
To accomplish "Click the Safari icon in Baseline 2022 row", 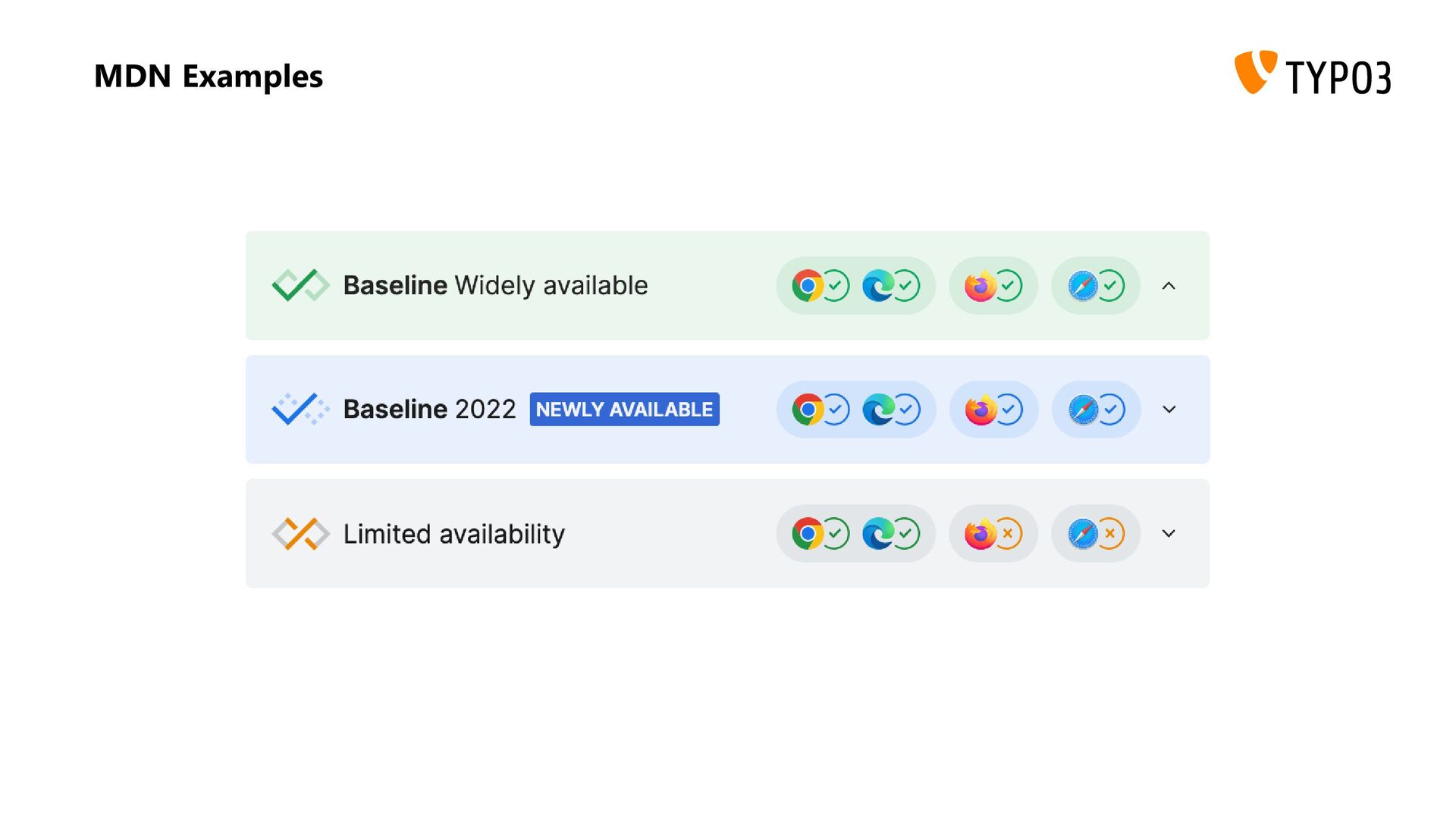I will pyautogui.click(x=1083, y=409).
